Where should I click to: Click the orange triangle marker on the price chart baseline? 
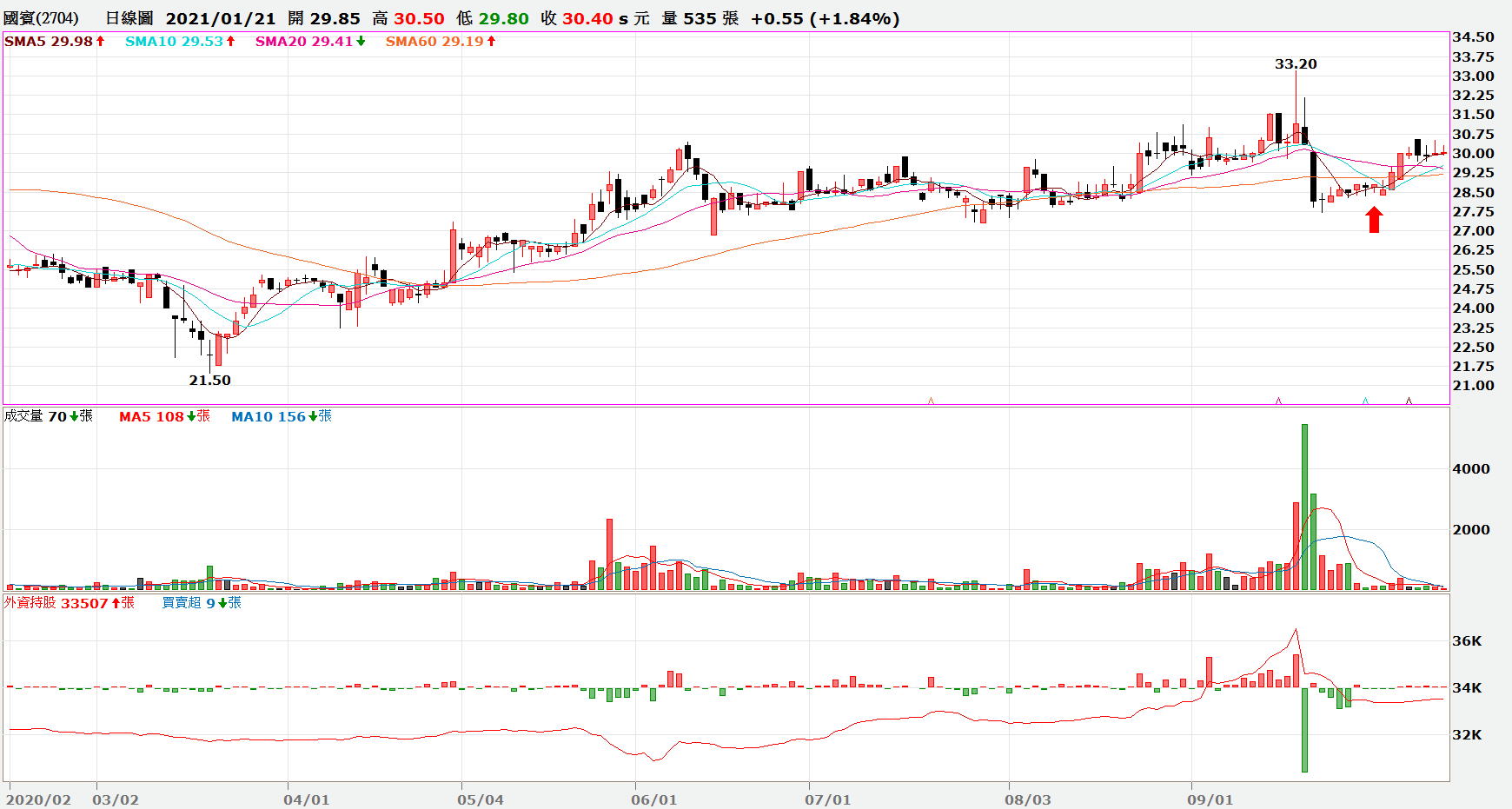tap(931, 401)
